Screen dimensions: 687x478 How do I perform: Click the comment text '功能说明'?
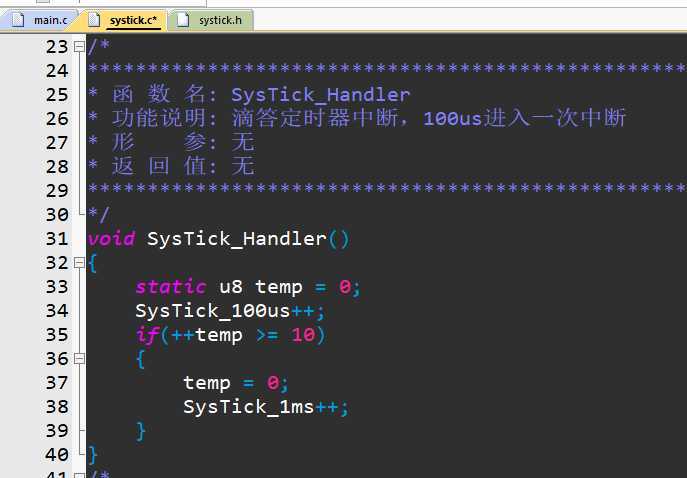(x=158, y=118)
